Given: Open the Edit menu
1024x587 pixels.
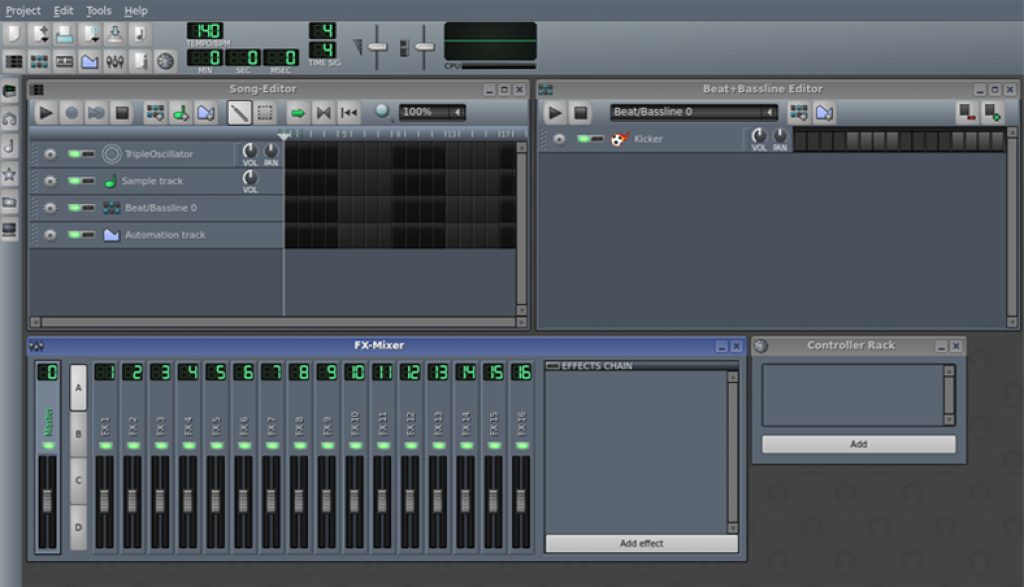Looking at the screenshot, I should (63, 10).
